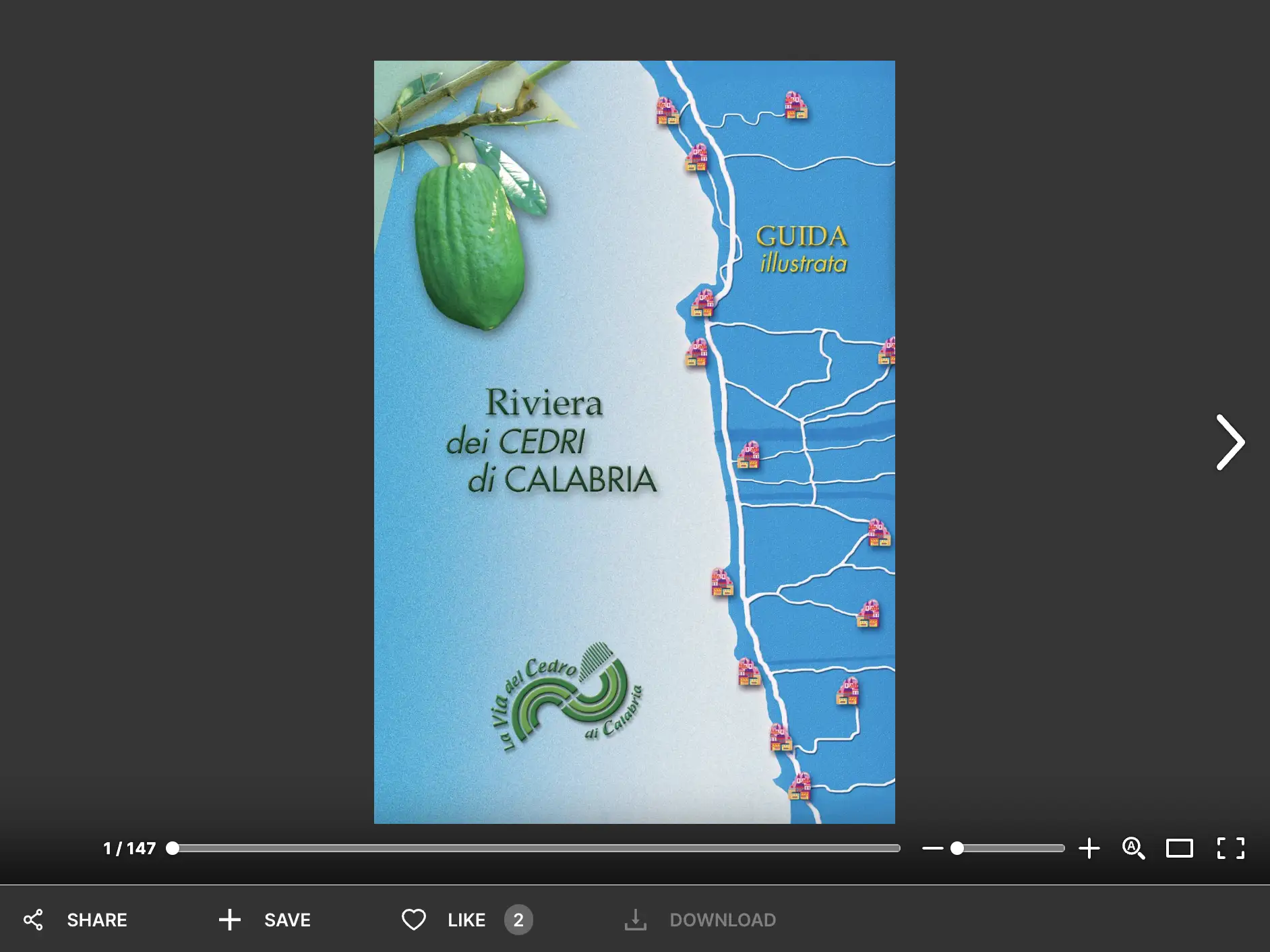Click the share network icon
This screenshot has width=1270, height=952.
tap(33, 920)
